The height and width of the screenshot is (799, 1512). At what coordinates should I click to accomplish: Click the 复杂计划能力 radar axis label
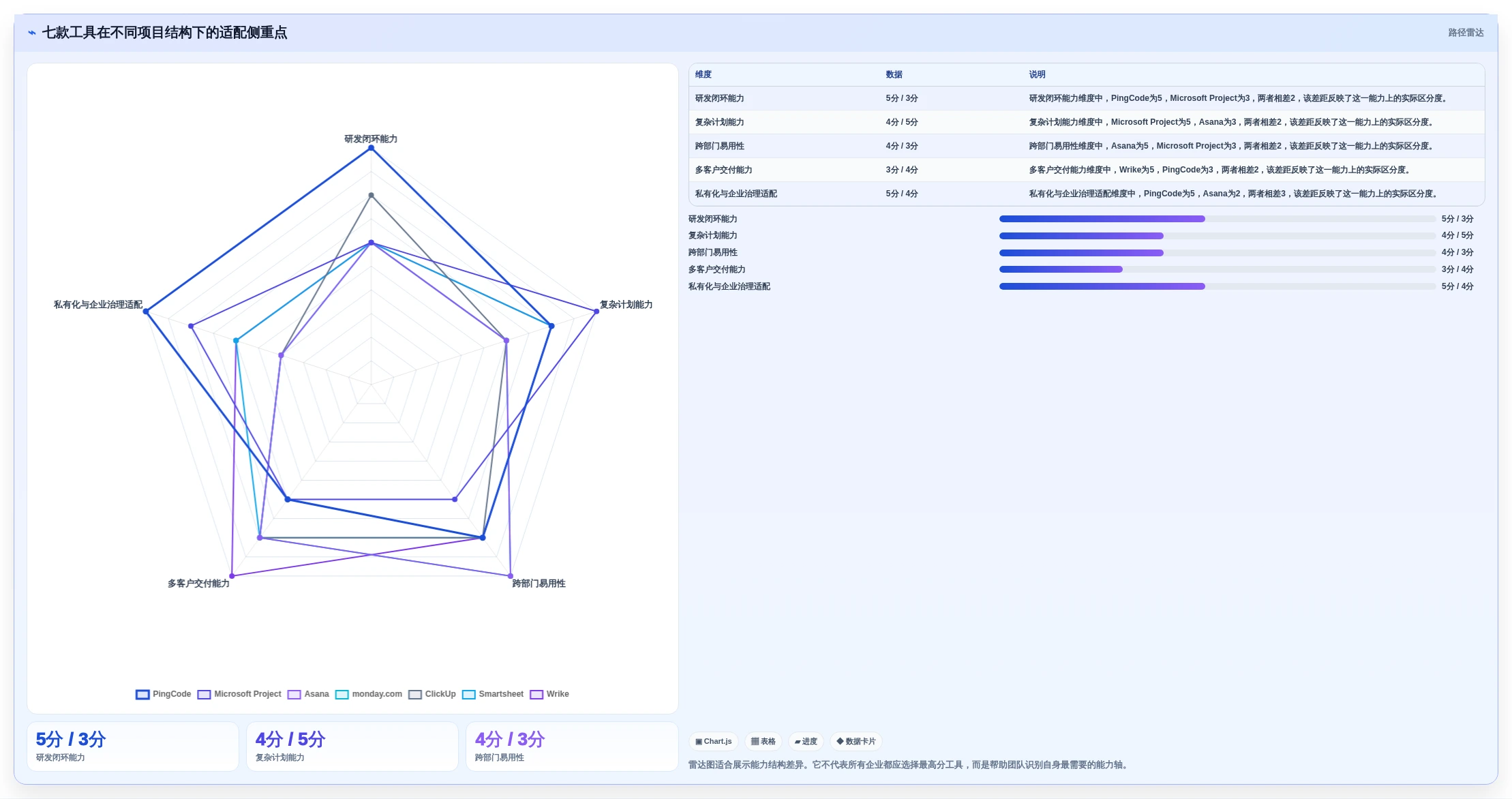pos(626,305)
